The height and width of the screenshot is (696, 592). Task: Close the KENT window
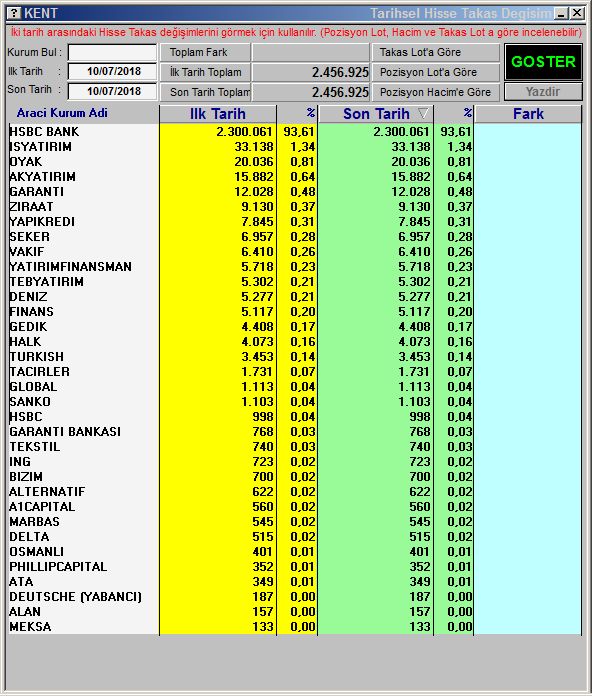point(577,13)
